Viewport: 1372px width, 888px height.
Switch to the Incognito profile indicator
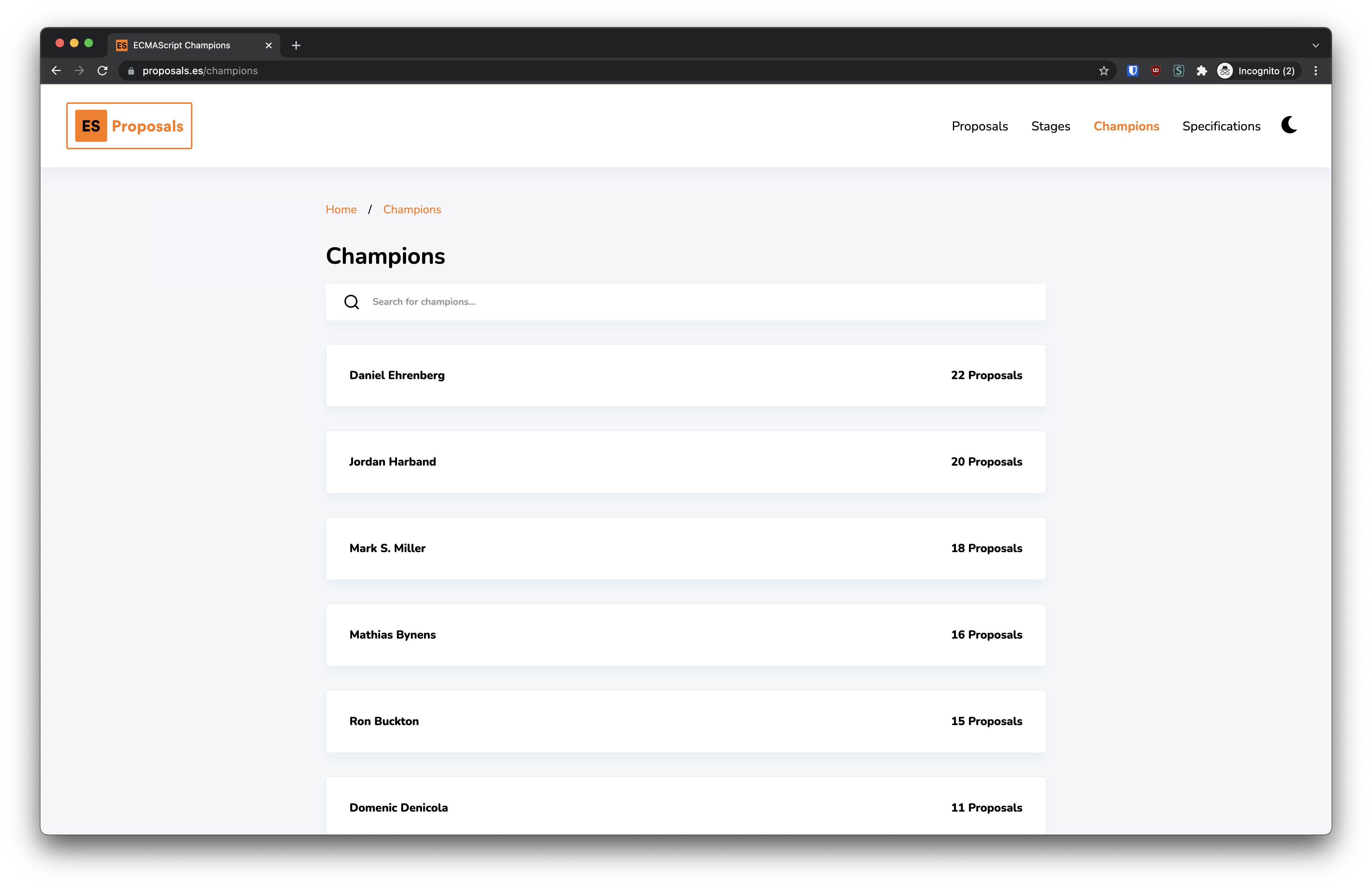(x=1257, y=70)
